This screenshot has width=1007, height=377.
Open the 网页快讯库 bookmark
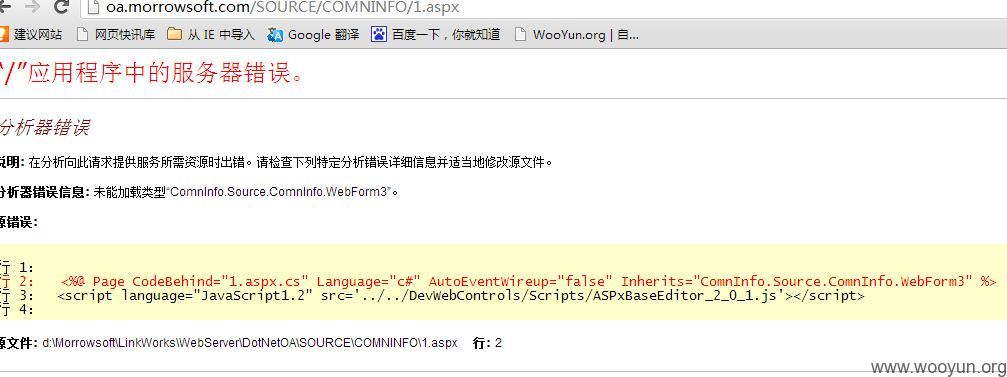point(116,35)
